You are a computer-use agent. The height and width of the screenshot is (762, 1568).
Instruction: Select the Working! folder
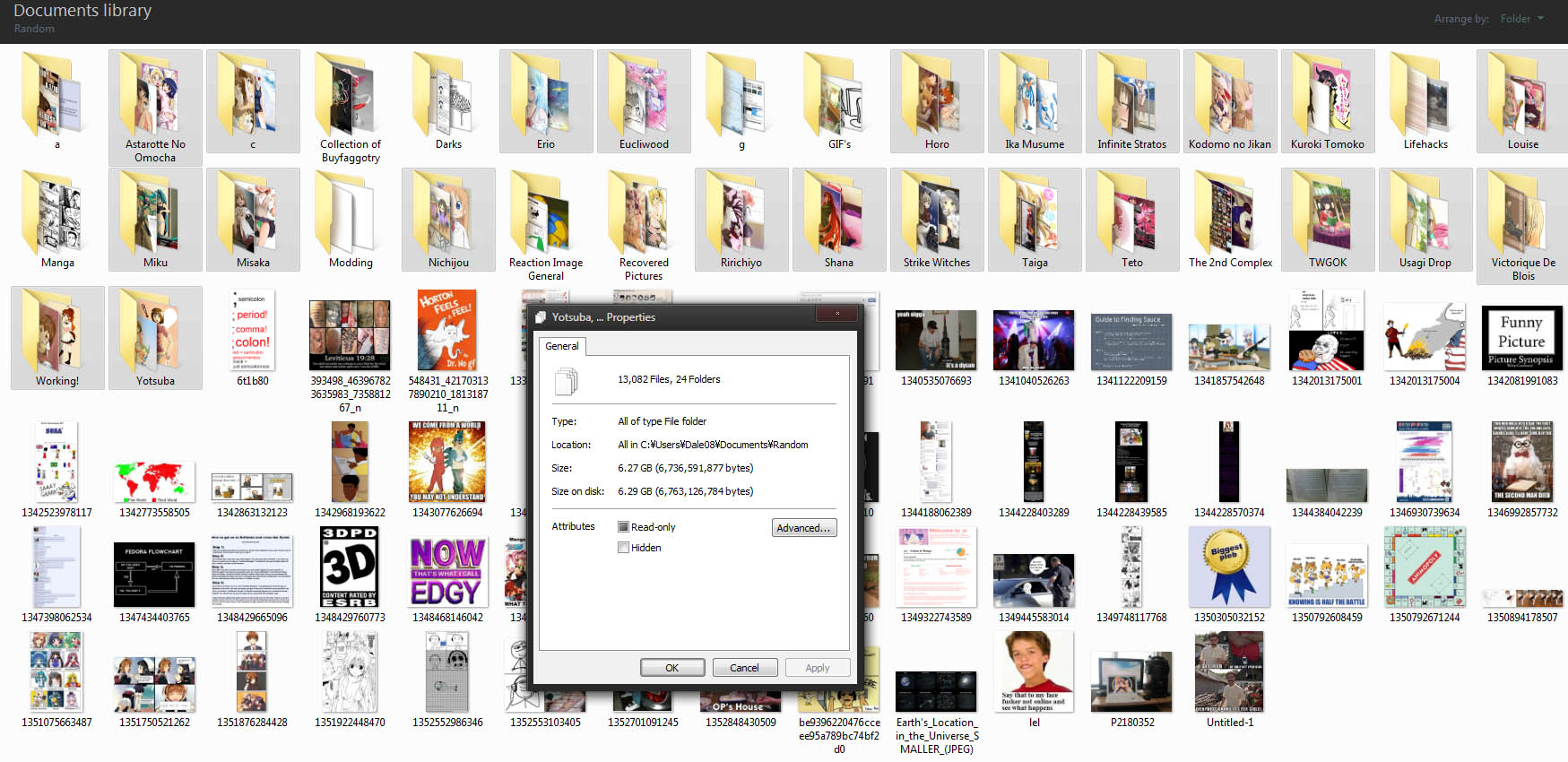click(x=57, y=338)
